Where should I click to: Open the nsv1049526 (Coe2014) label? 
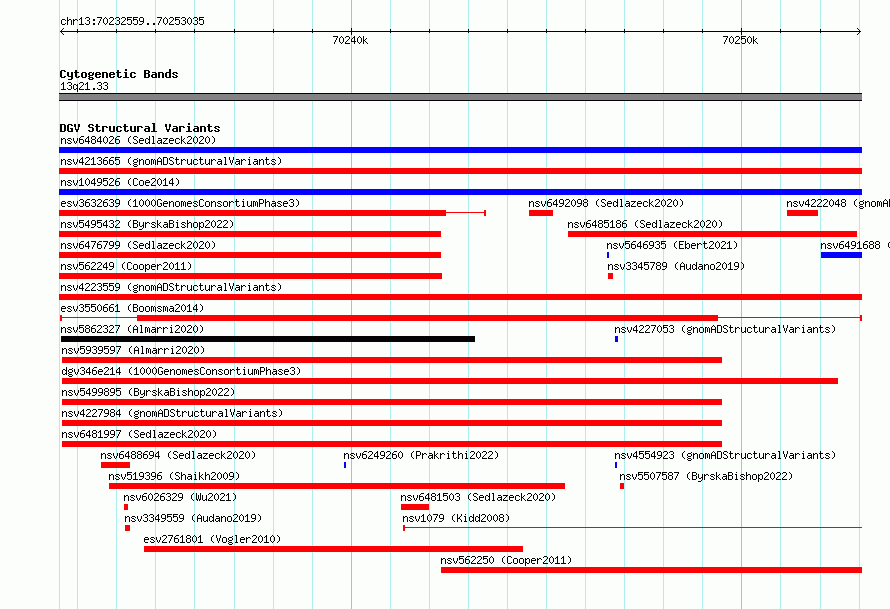click(120, 182)
